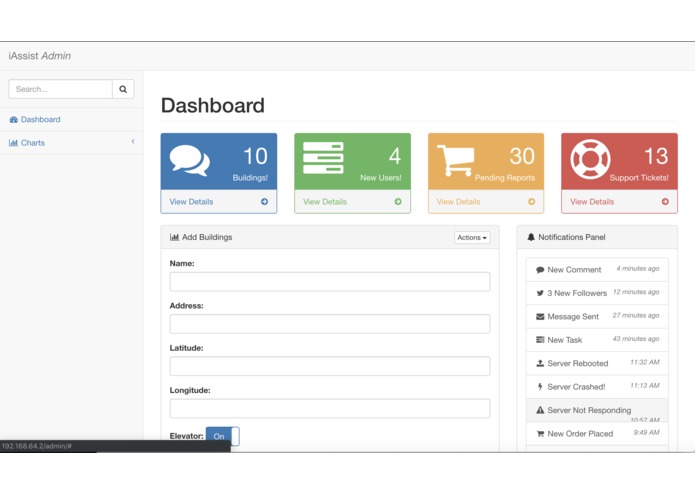The height and width of the screenshot is (494, 695).
Task: Click the 11:32 AM timestamp
Action: (x=645, y=362)
